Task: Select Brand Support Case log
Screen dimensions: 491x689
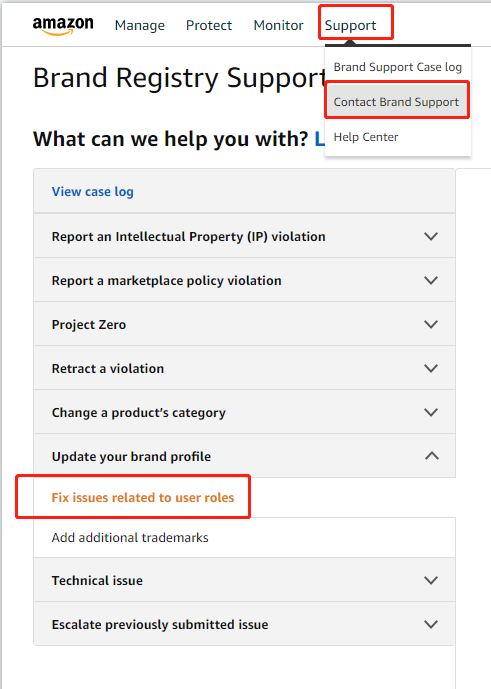Action: coord(397,67)
